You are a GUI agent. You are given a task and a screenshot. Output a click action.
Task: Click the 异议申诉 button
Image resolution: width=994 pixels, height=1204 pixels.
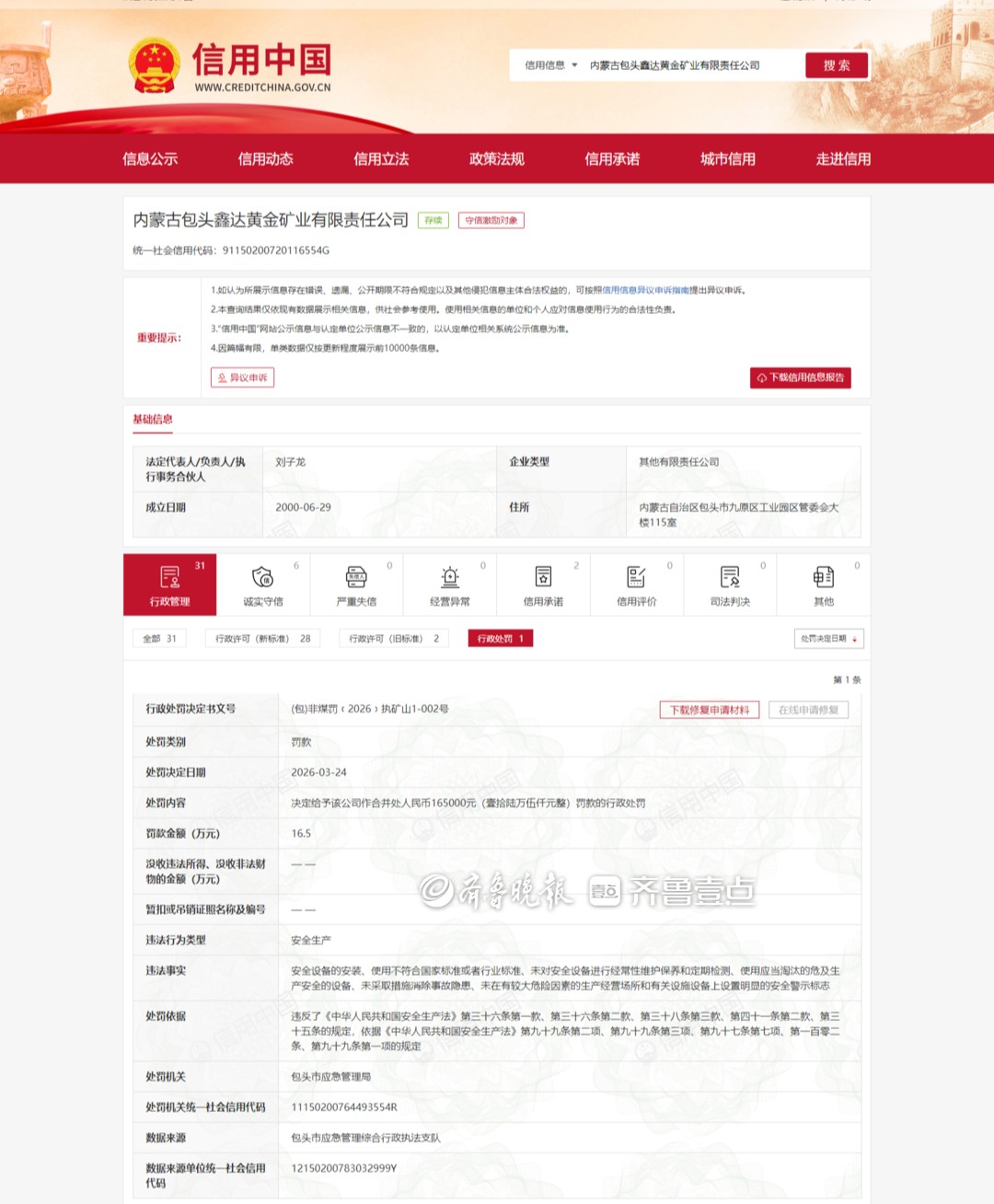click(x=242, y=377)
